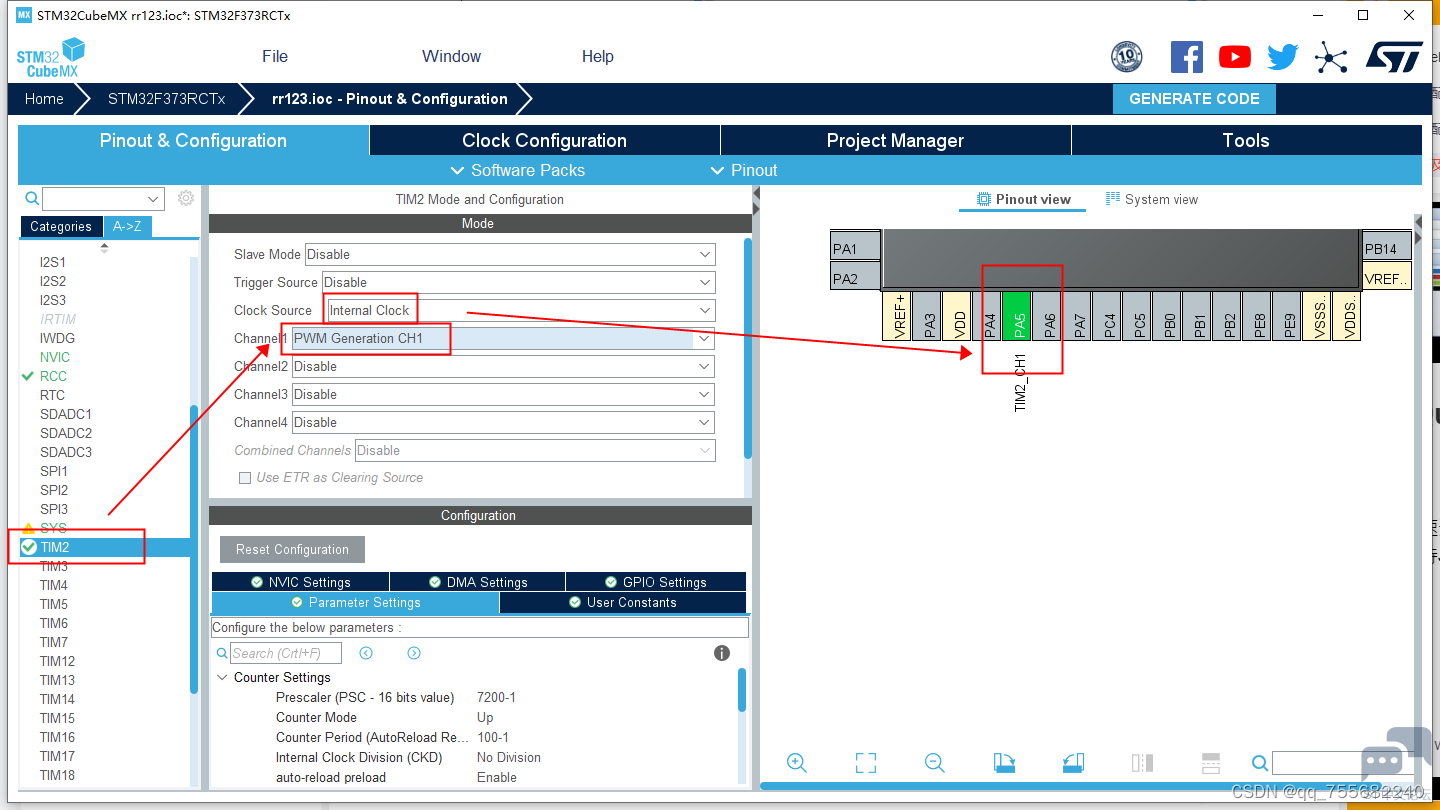Switch to System view
Image resolution: width=1440 pixels, height=810 pixels.
click(1152, 200)
